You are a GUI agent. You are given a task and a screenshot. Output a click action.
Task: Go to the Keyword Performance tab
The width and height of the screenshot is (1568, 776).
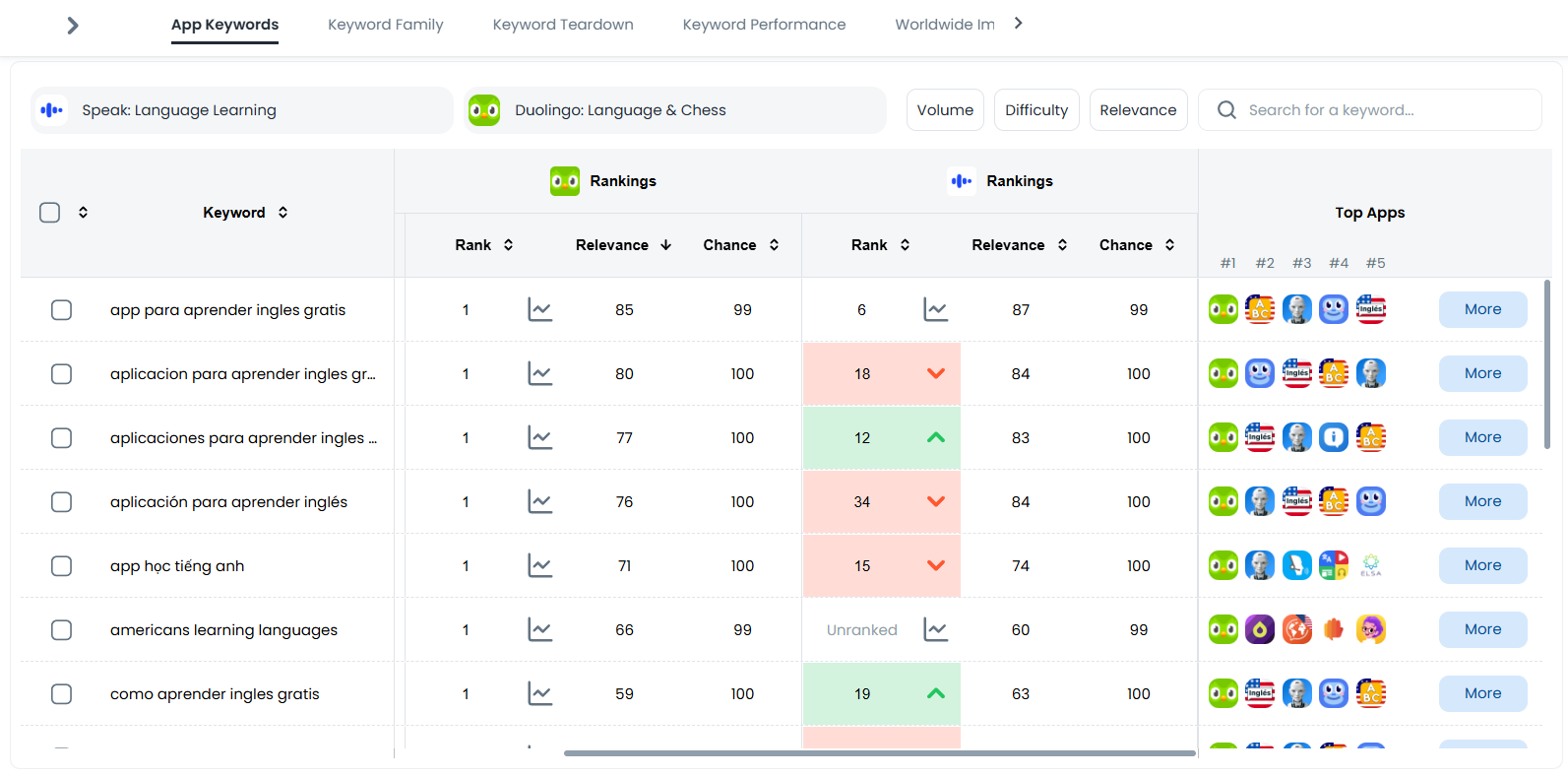[764, 25]
